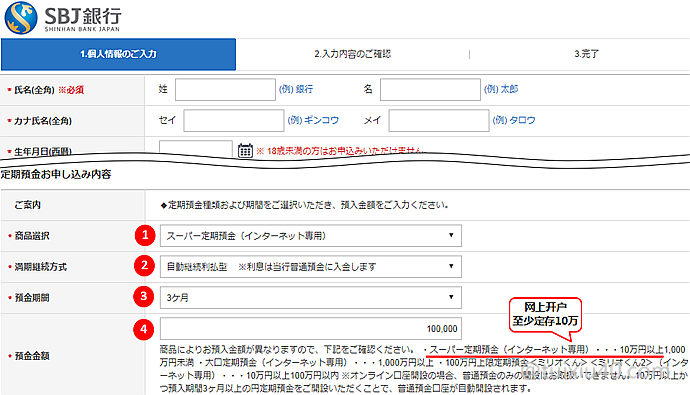Click the SBJ Bank logo
690x395 pixels.
(x=63, y=18)
